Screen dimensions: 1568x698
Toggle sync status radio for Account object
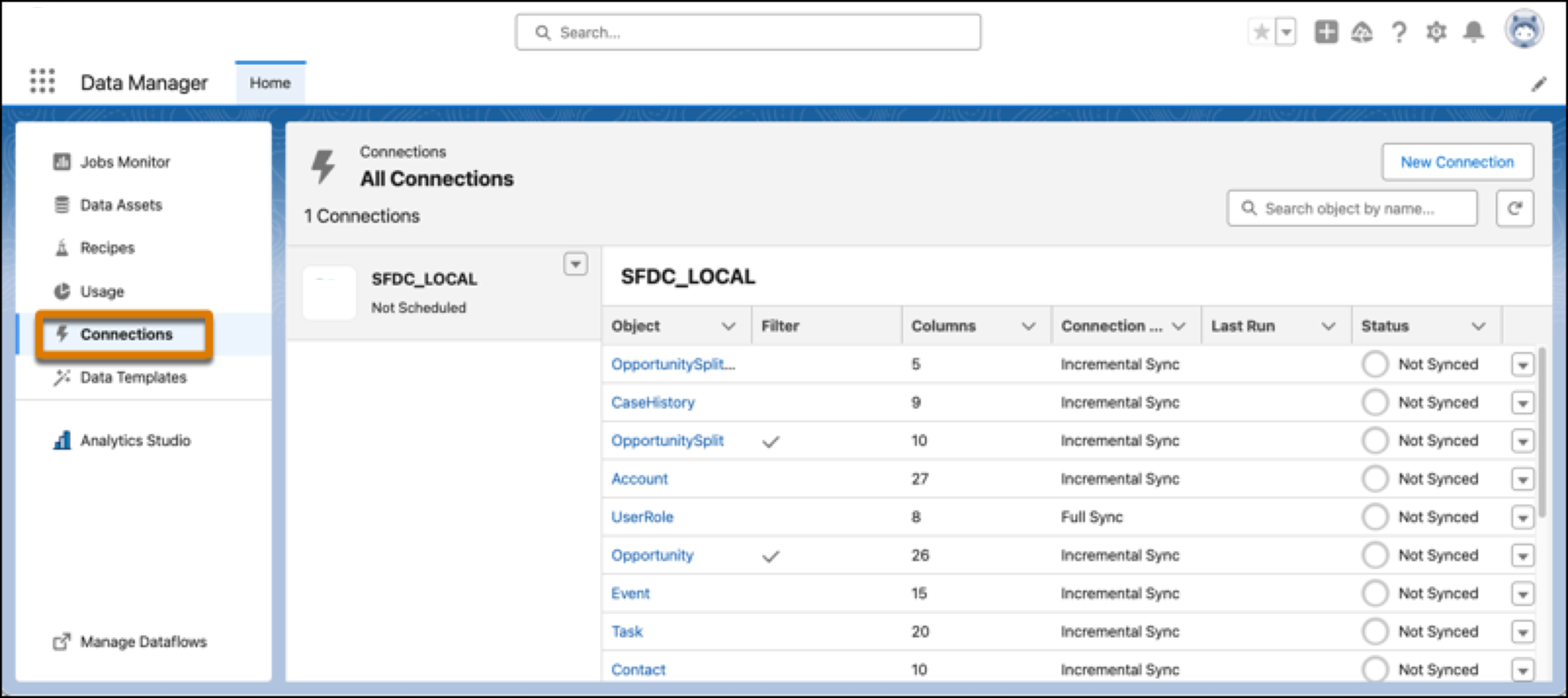coord(1375,478)
